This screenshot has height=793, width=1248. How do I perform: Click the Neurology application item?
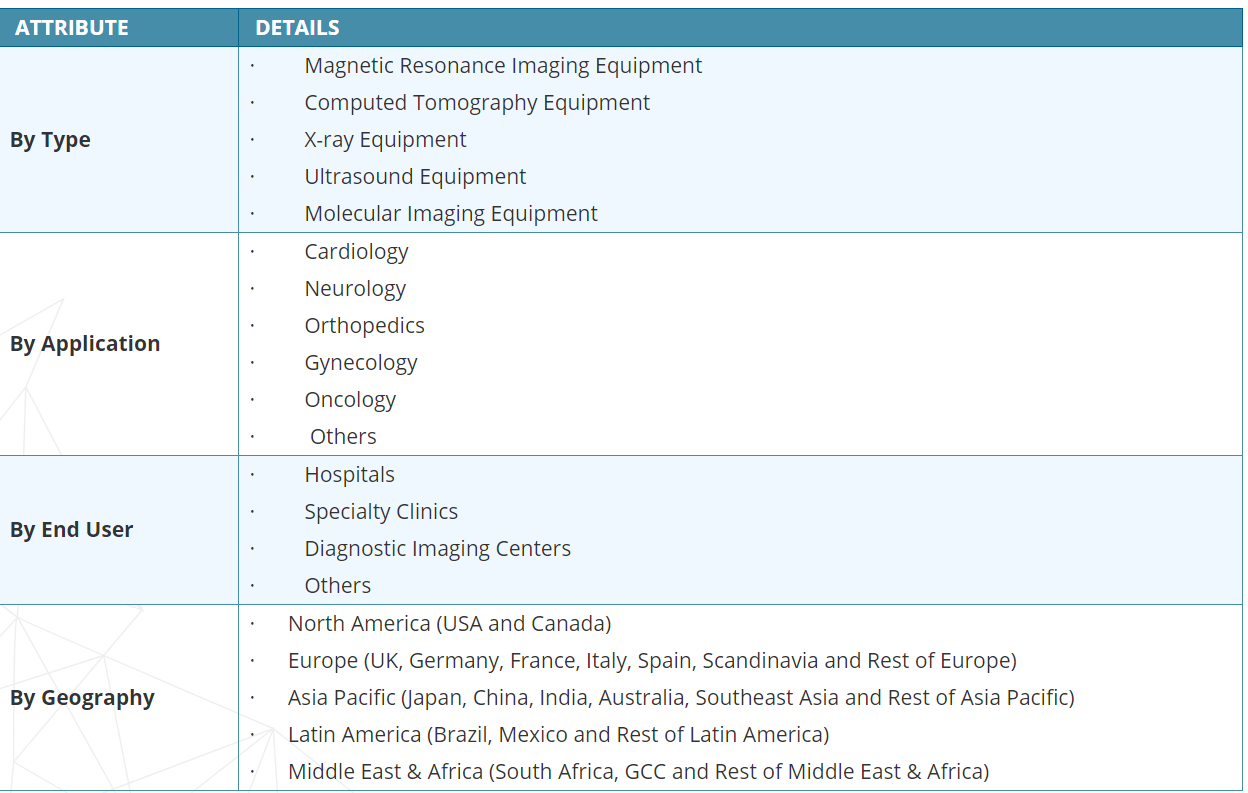click(355, 289)
